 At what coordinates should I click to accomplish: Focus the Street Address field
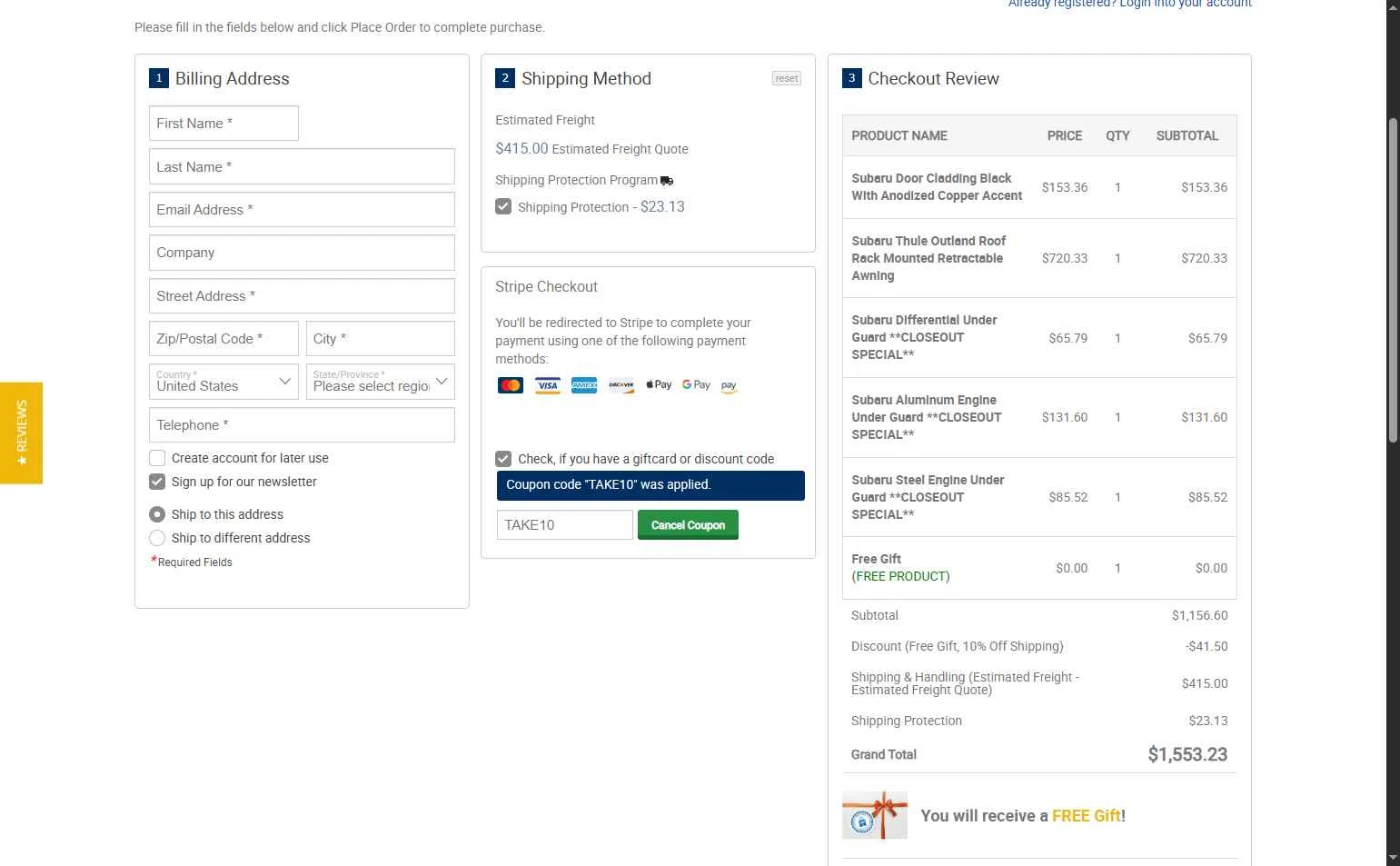point(302,295)
